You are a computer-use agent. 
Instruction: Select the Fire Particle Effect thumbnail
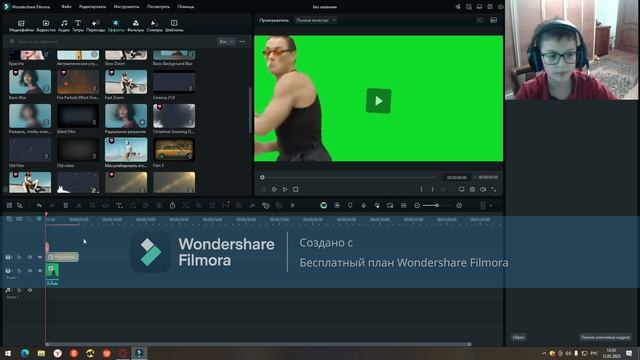[78, 82]
